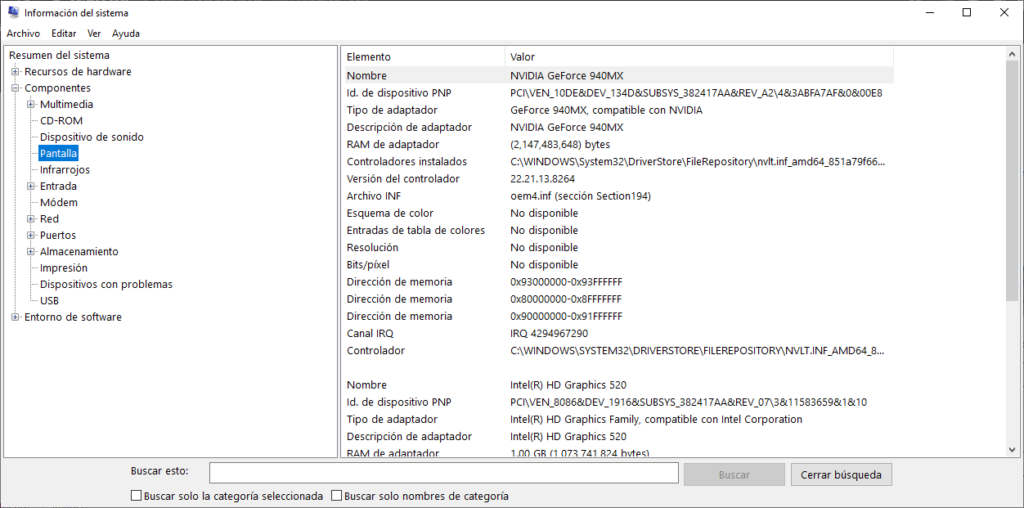The image size is (1024, 508).
Task: Click the System Information app icon in title bar
Action: (12, 12)
